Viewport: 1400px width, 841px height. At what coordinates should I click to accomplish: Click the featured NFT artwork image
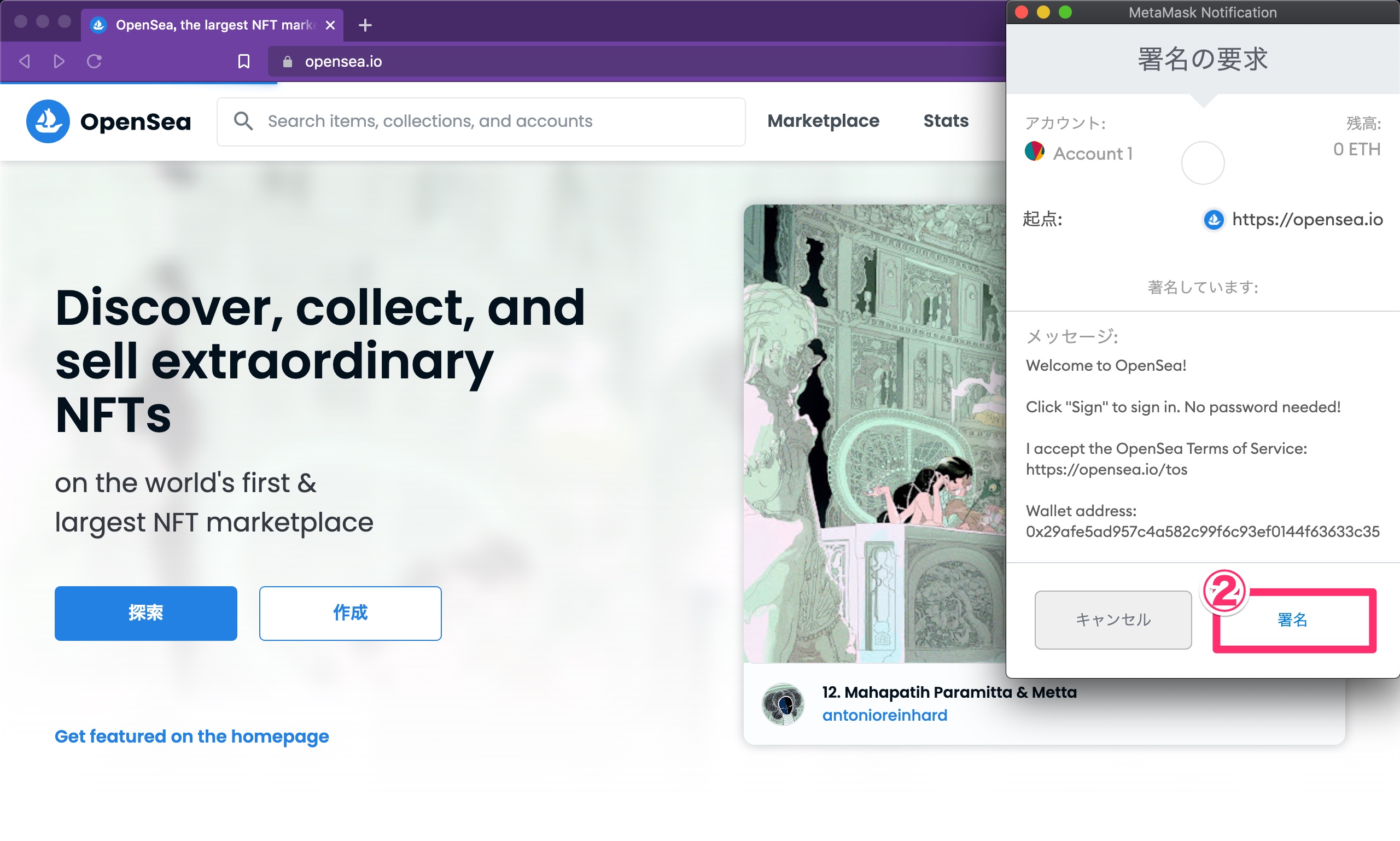[x=874, y=434]
